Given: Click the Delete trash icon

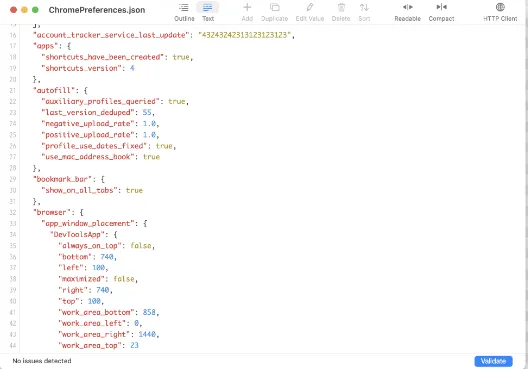Looking at the screenshot, I should [341, 12].
